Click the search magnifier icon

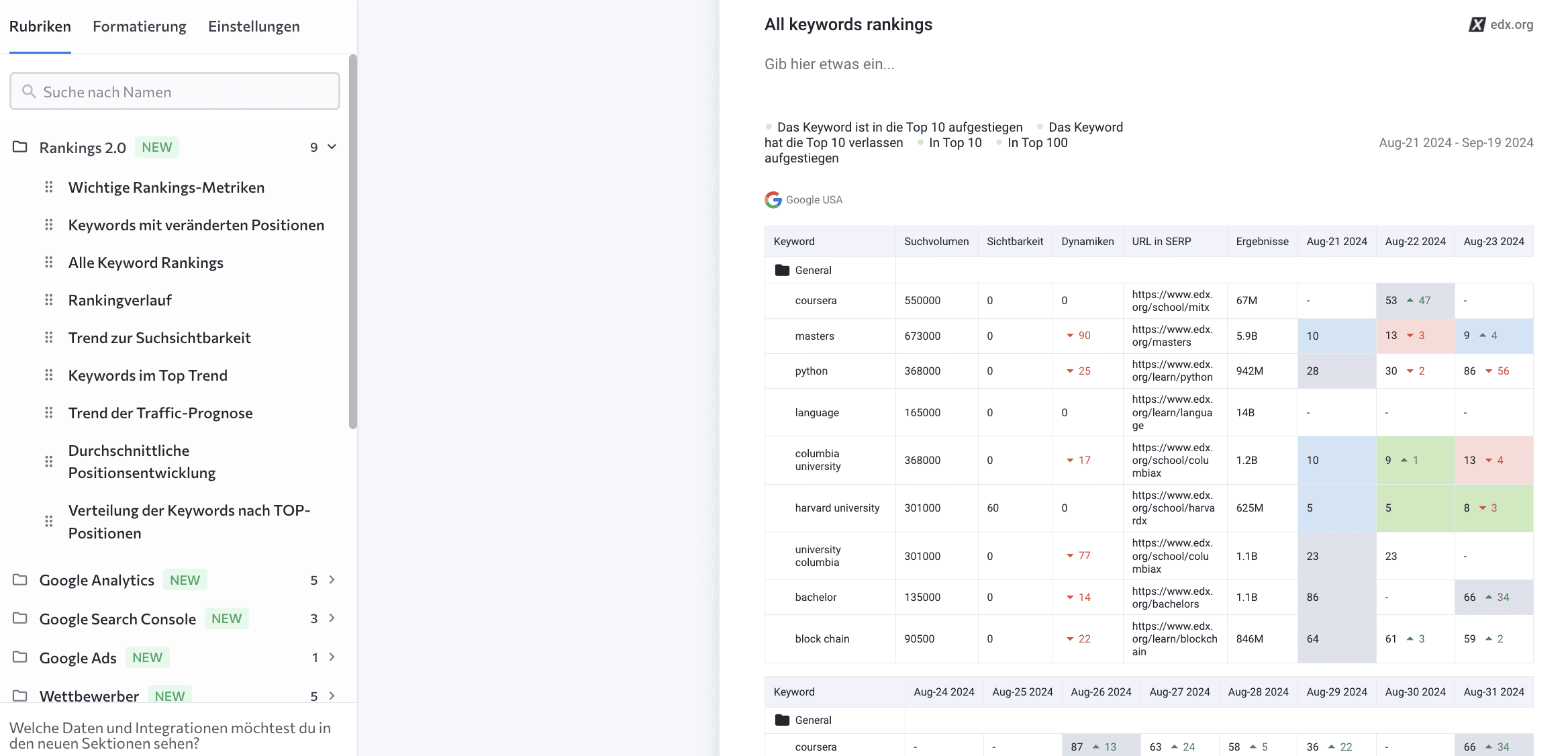point(29,91)
